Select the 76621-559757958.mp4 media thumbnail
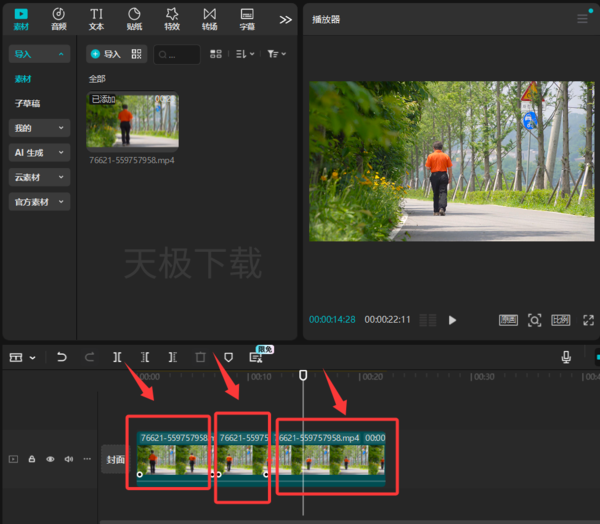Image resolution: width=600 pixels, height=524 pixels. 132,119
